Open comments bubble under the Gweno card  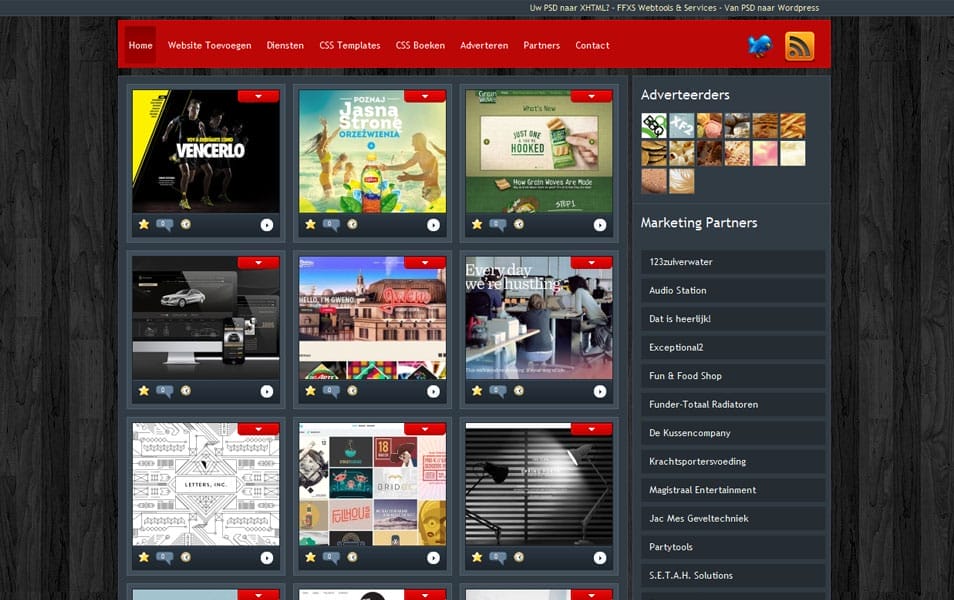pos(331,391)
